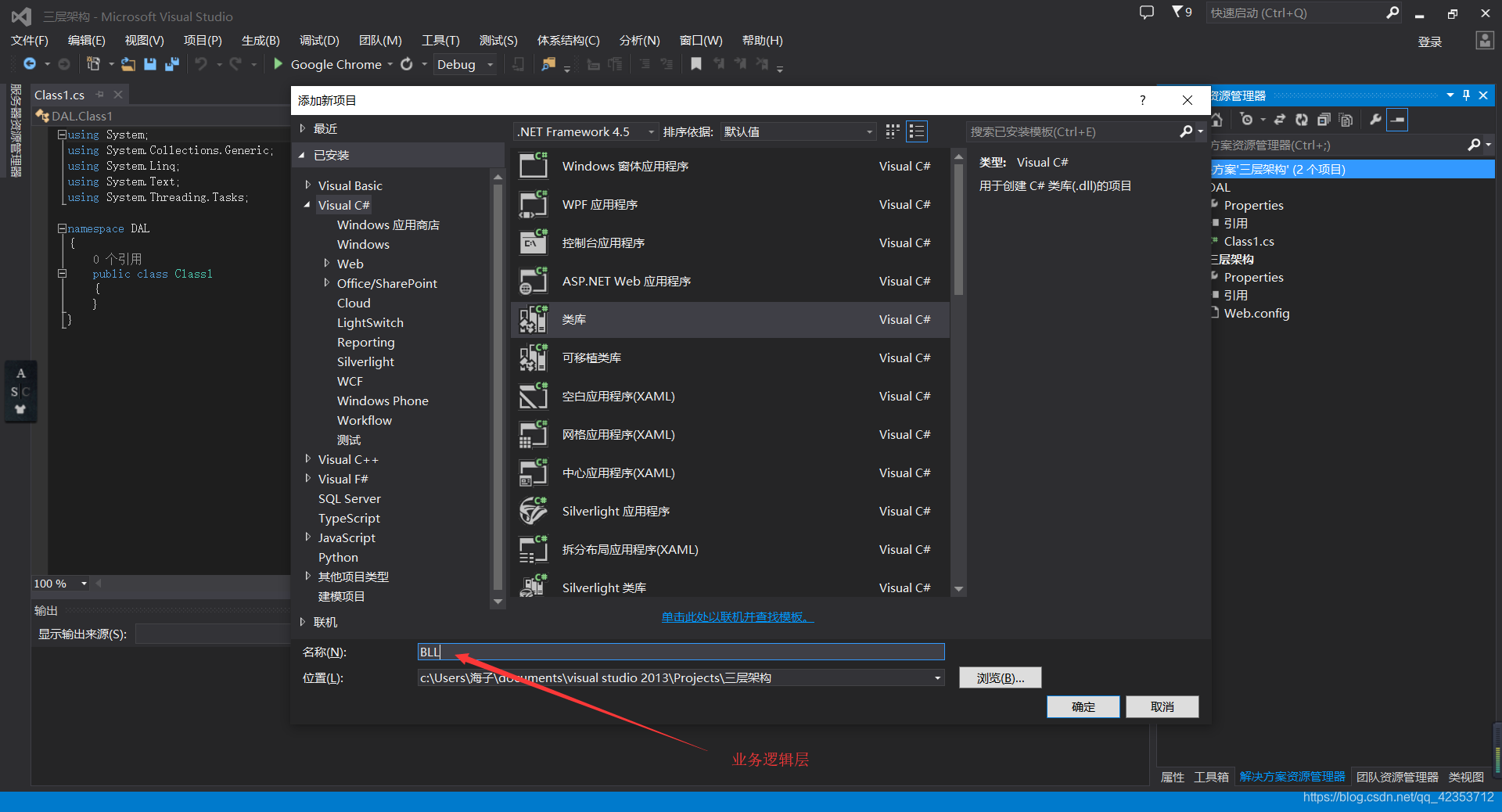Click Solution Explorer Refresh icon
This screenshot has width=1502, height=812.
pos(1302,120)
